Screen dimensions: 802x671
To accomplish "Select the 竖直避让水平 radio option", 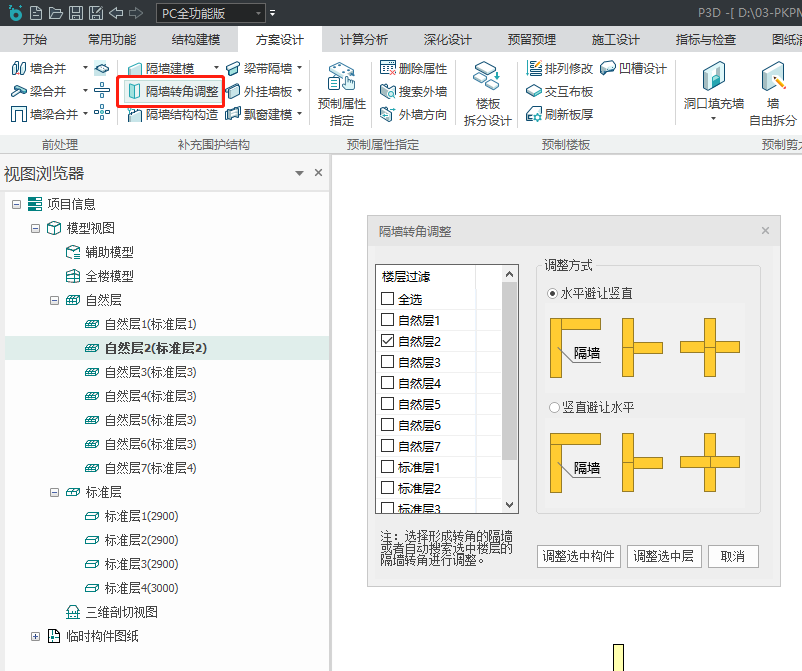I will [553, 407].
